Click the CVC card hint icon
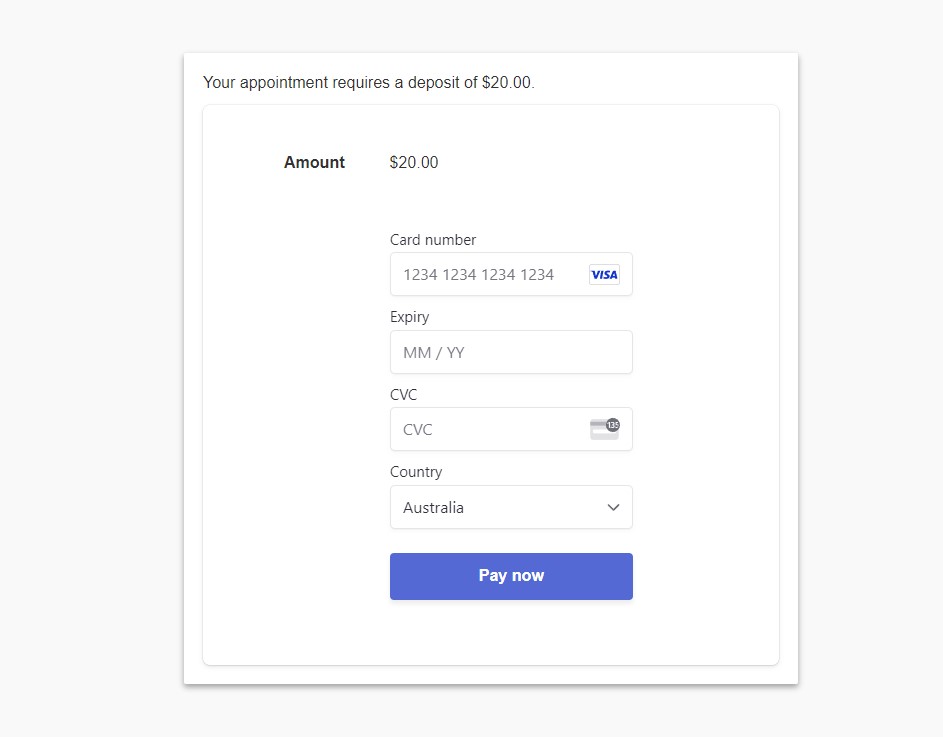 604,430
